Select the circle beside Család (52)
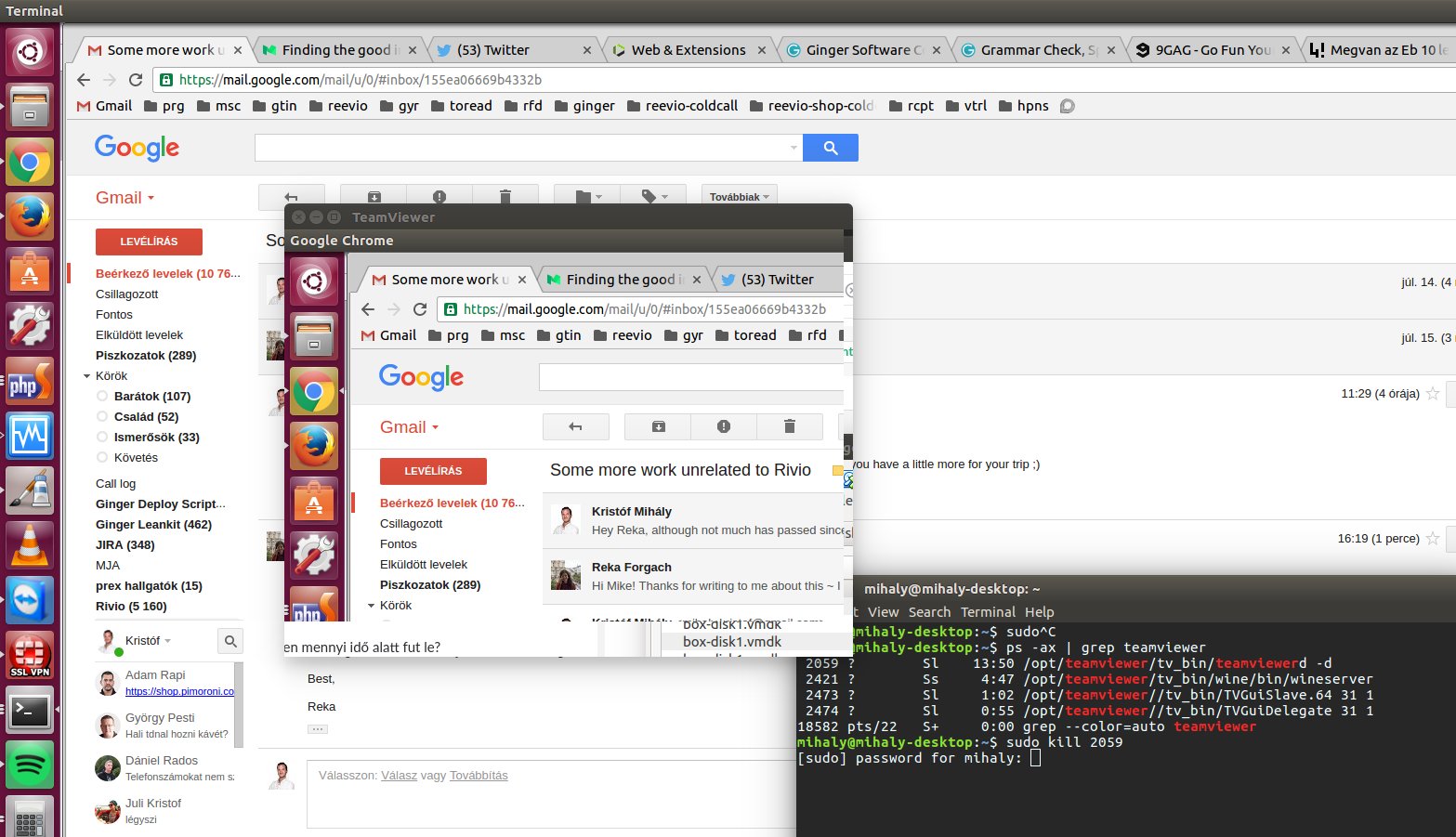 tap(102, 416)
